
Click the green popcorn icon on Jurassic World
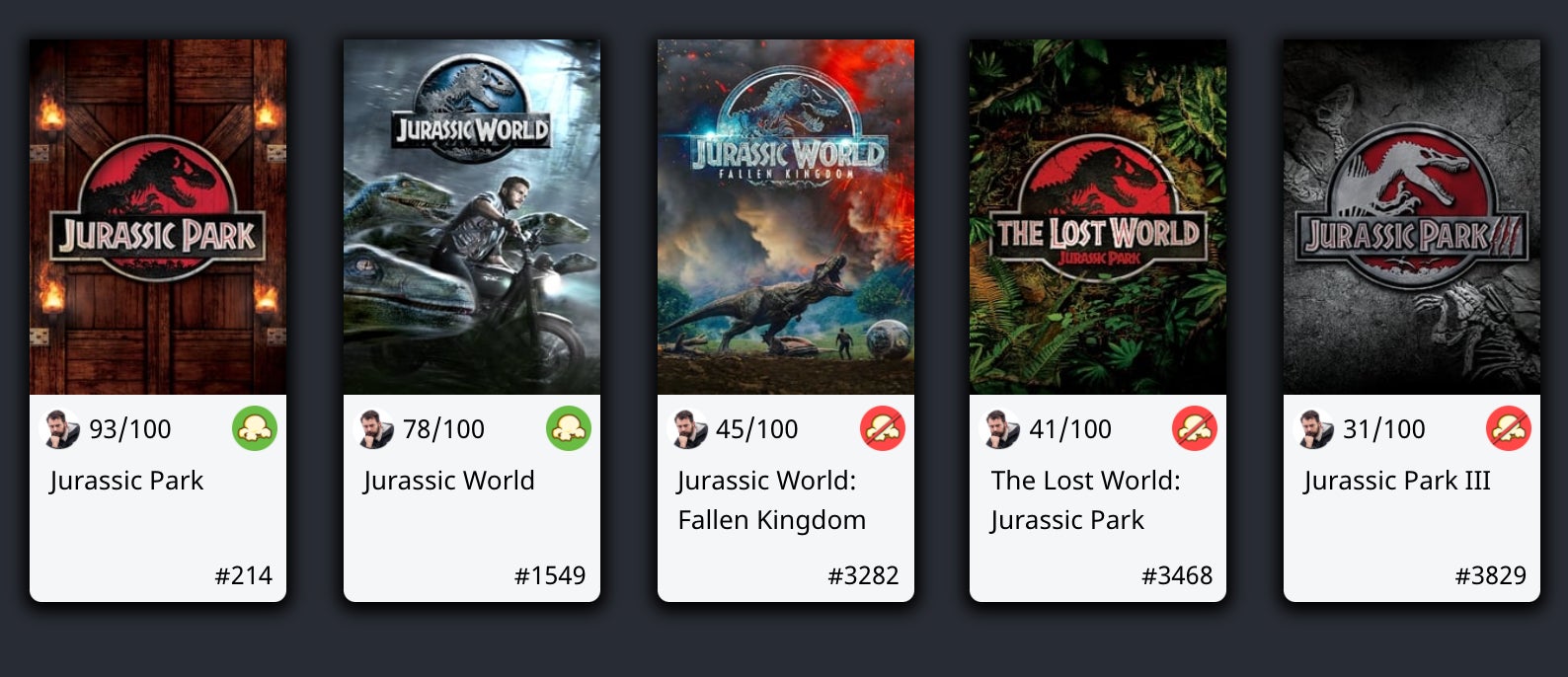[569, 428]
